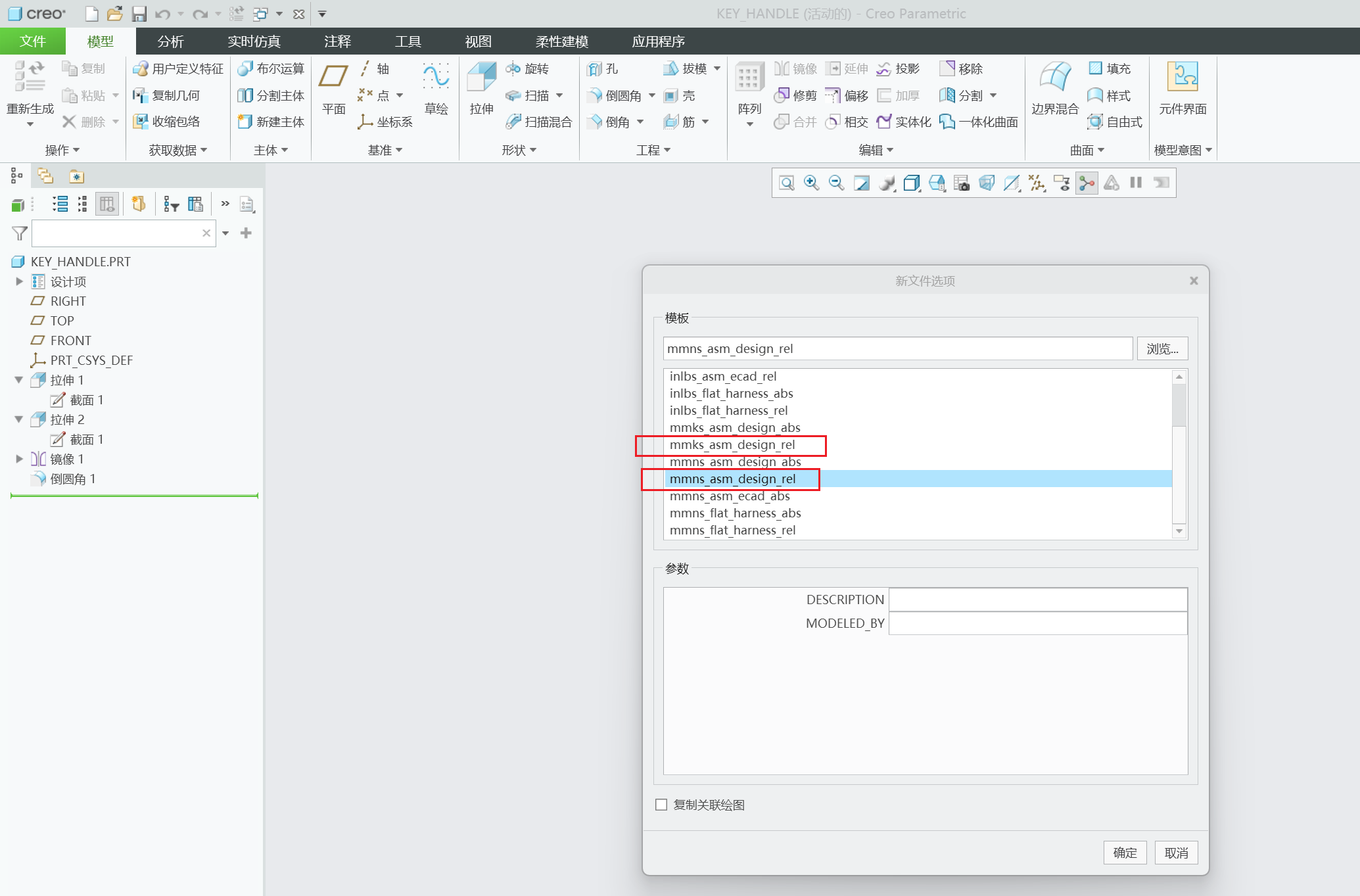Viewport: 1360px width, 896px height.
Task: Toggle the spin center display icon
Action: (1087, 183)
